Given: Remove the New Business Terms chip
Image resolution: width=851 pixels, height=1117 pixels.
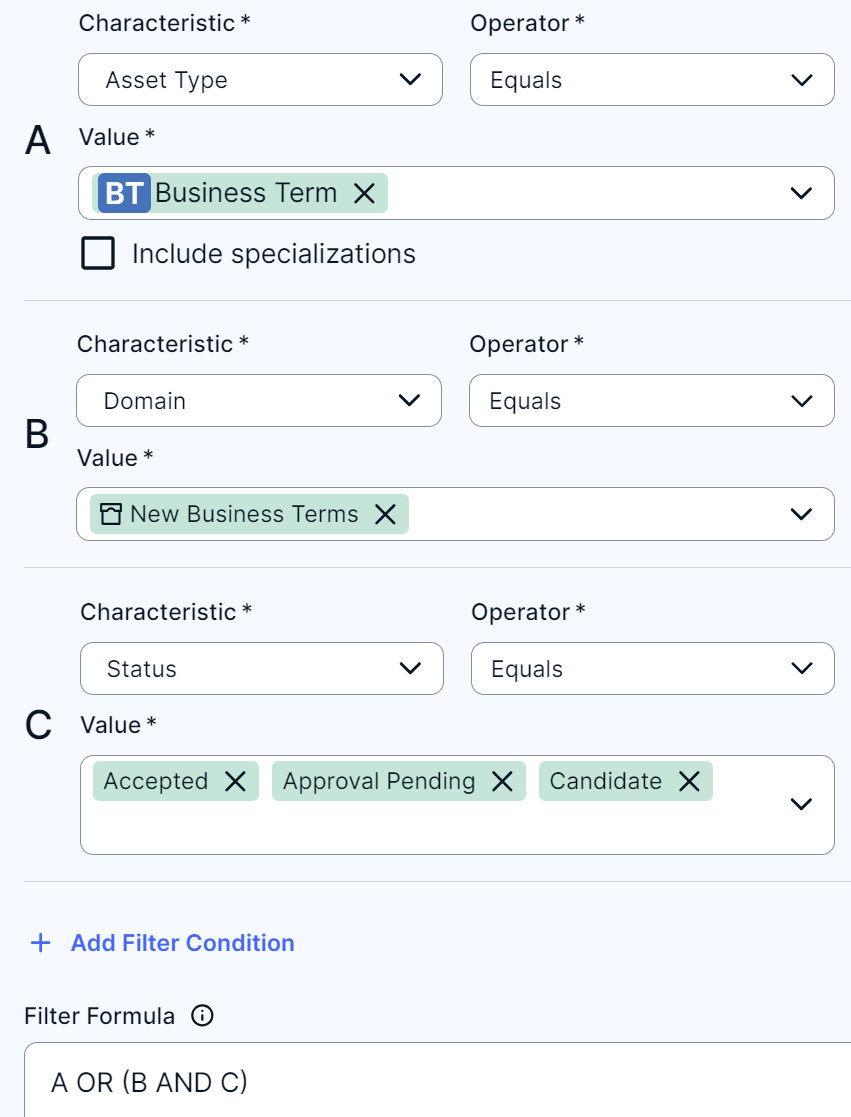Looking at the screenshot, I should click(385, 514).
